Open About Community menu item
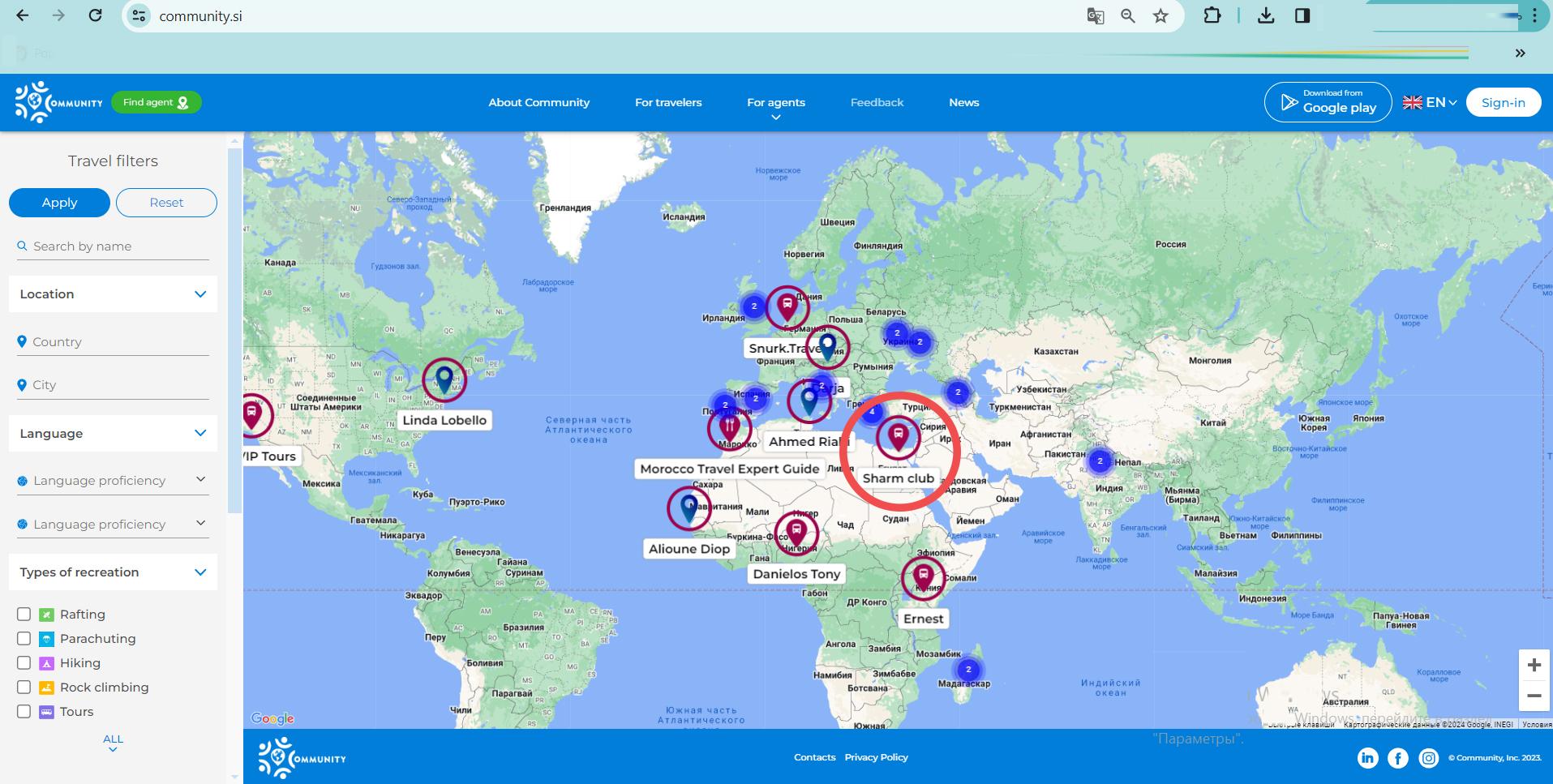The width and height of the screenshot is (1553, 784). tap(538, 102)
